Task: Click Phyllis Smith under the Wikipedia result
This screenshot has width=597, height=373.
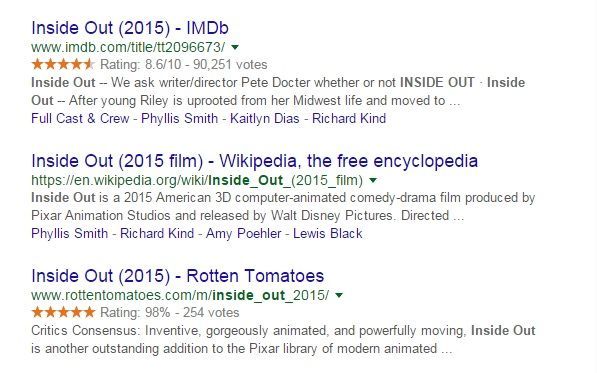Action: [70, 233]
